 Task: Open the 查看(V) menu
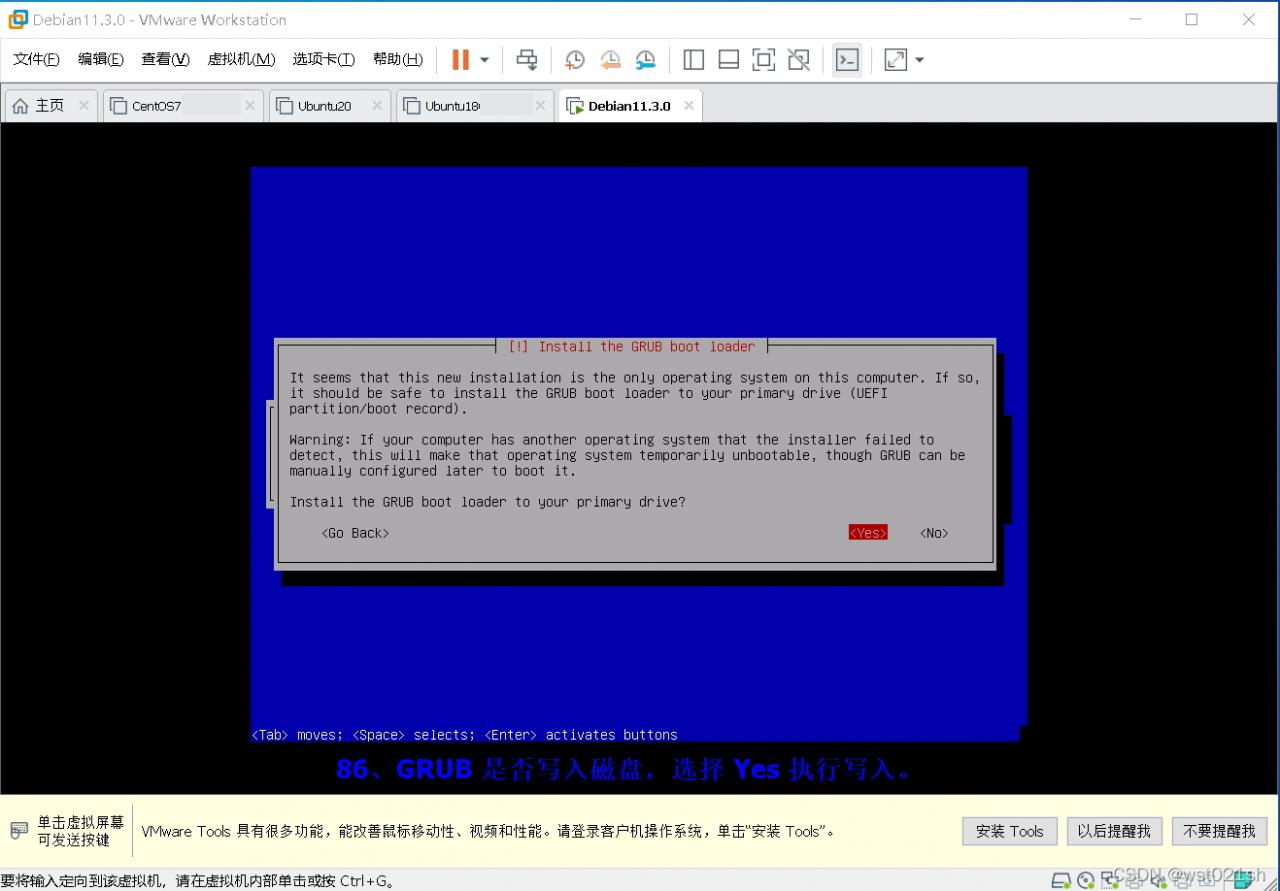click(165, 59)
